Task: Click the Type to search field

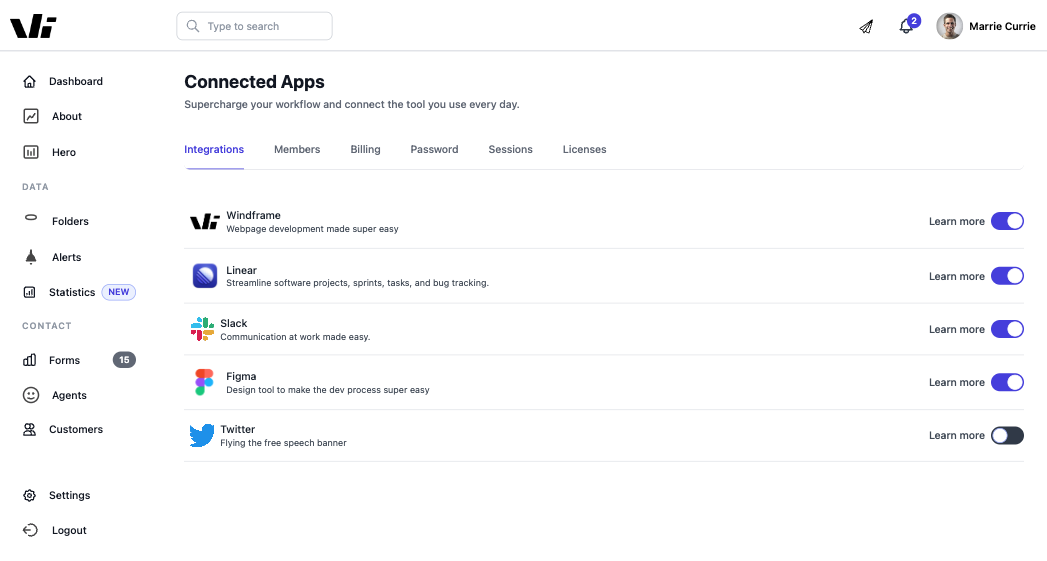Action: coord(254,26)
